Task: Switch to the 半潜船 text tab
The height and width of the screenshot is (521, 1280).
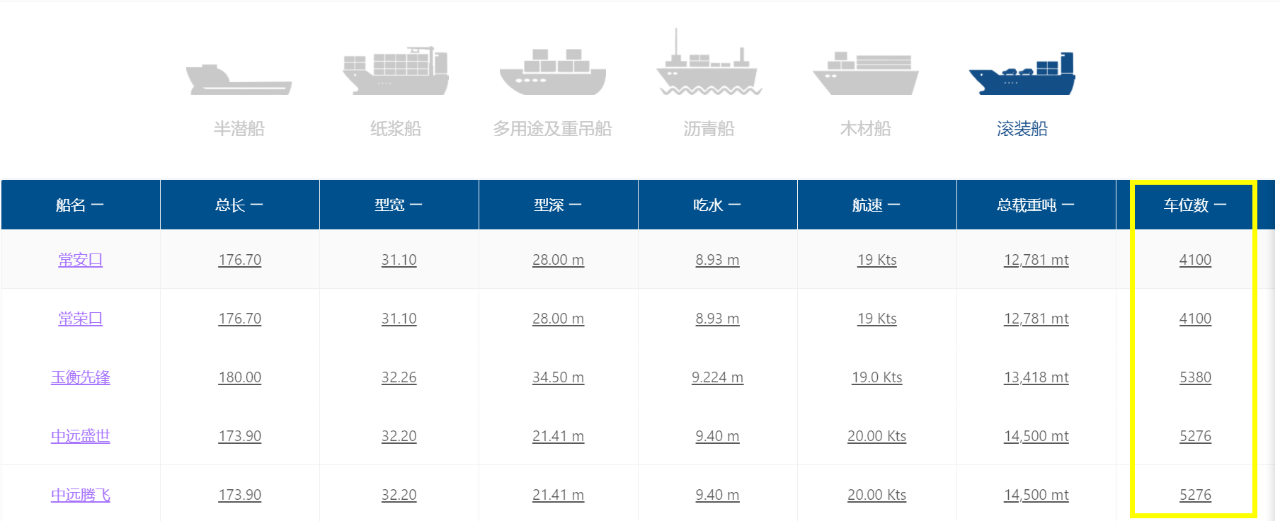Action: [239, 129]
